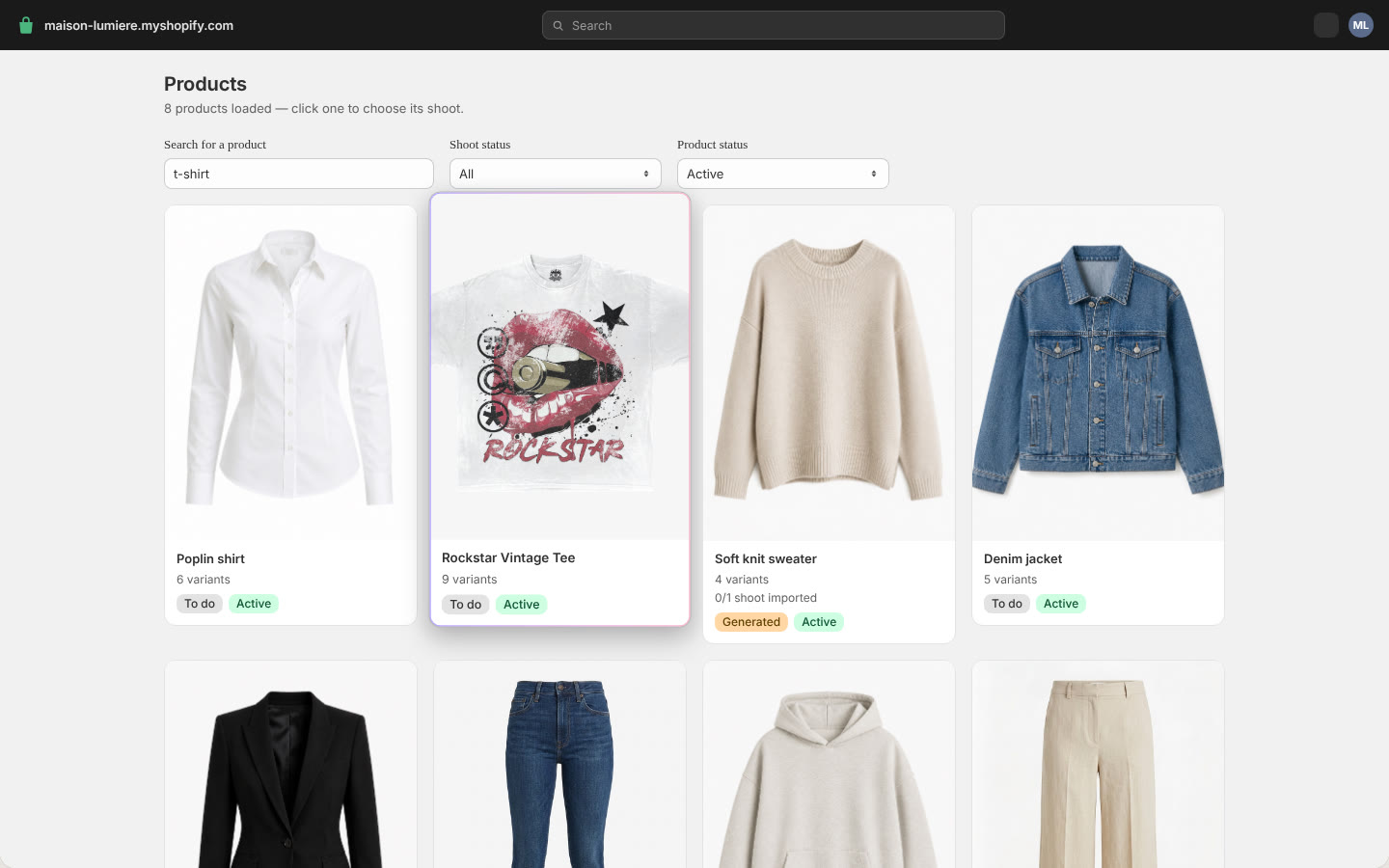The width and height of the screenshot is (1389, 868).
Task: Select the Poplin shirt product image
Action: tap(290, 372)
